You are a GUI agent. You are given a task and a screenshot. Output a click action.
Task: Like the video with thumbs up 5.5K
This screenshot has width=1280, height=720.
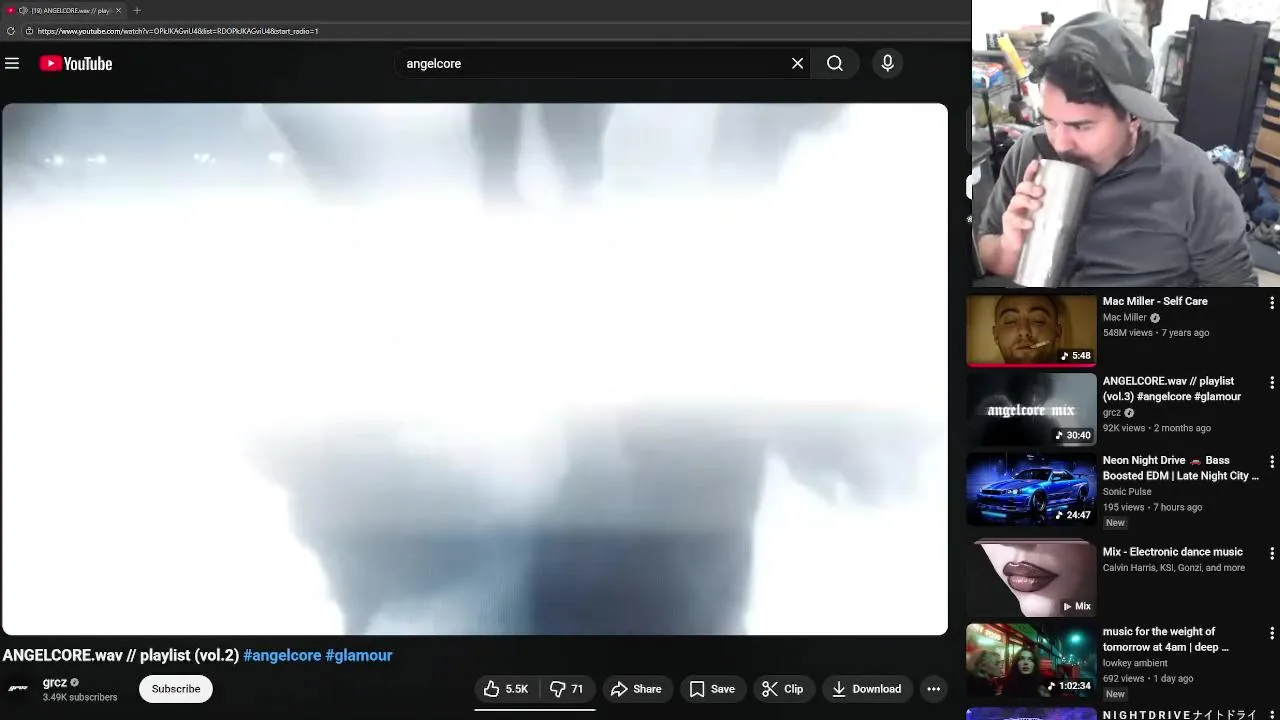point(506,689)
